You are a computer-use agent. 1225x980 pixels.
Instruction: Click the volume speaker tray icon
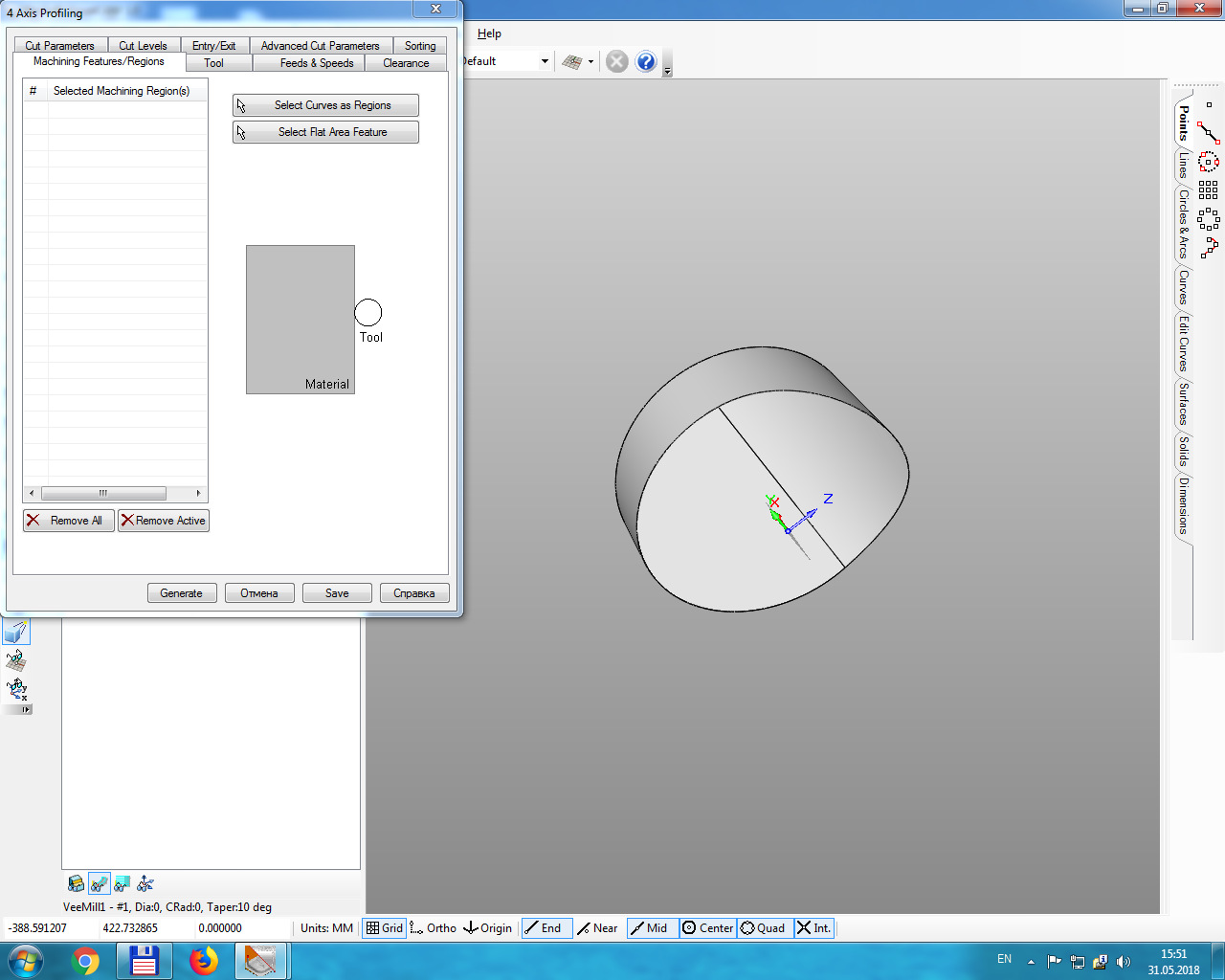[x=1124, y=962]
